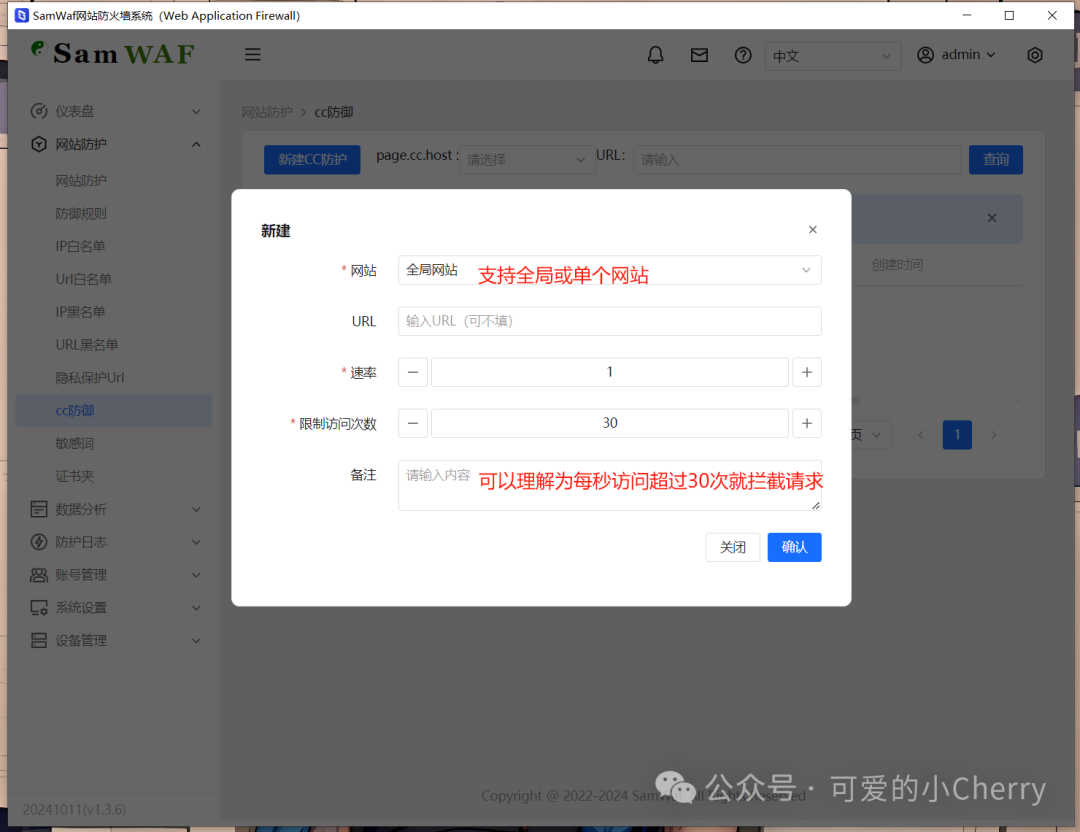
Task: Expand the 仪表盘 menu chevron
Action: (196, 112)
